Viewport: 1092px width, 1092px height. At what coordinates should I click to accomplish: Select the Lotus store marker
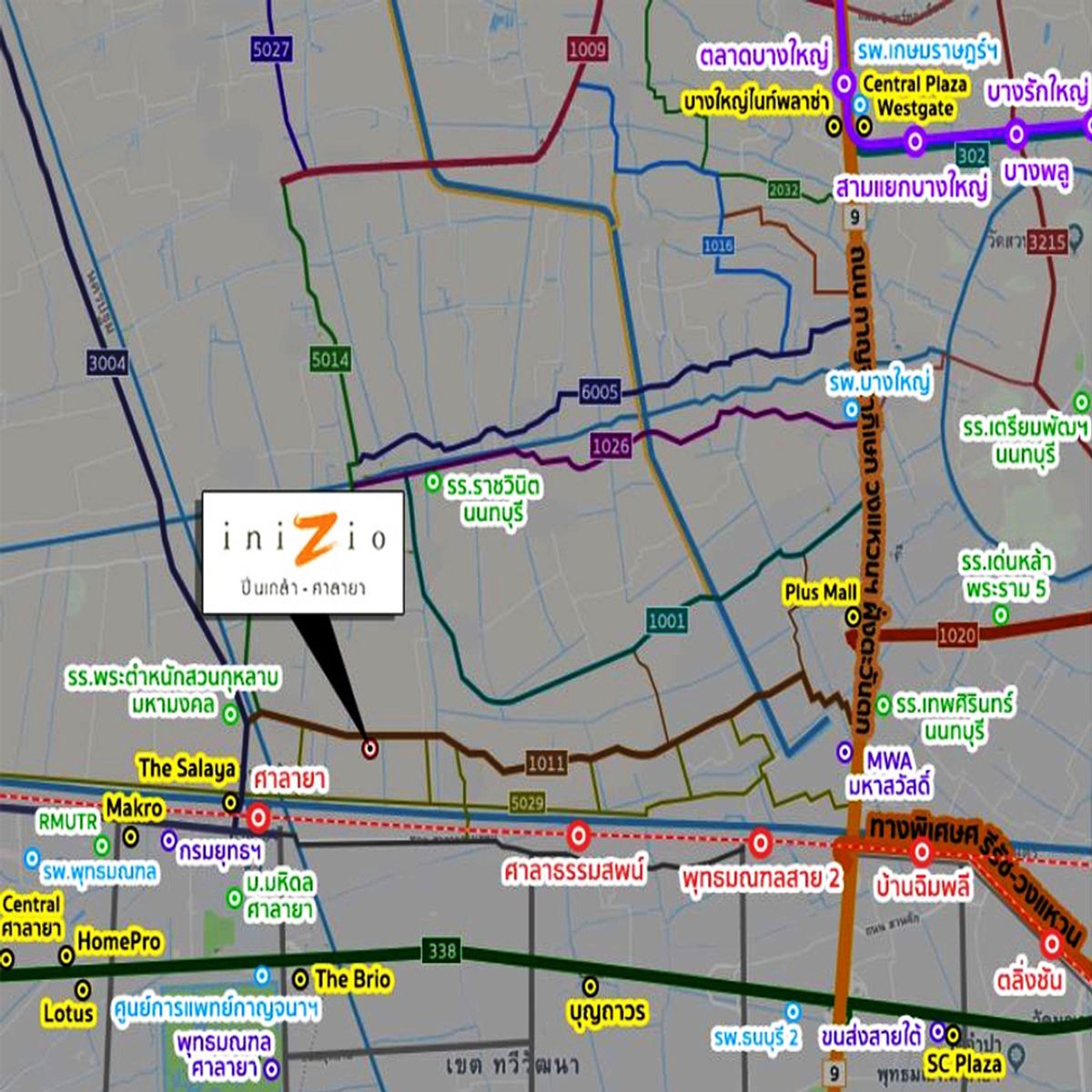[83, 988]
